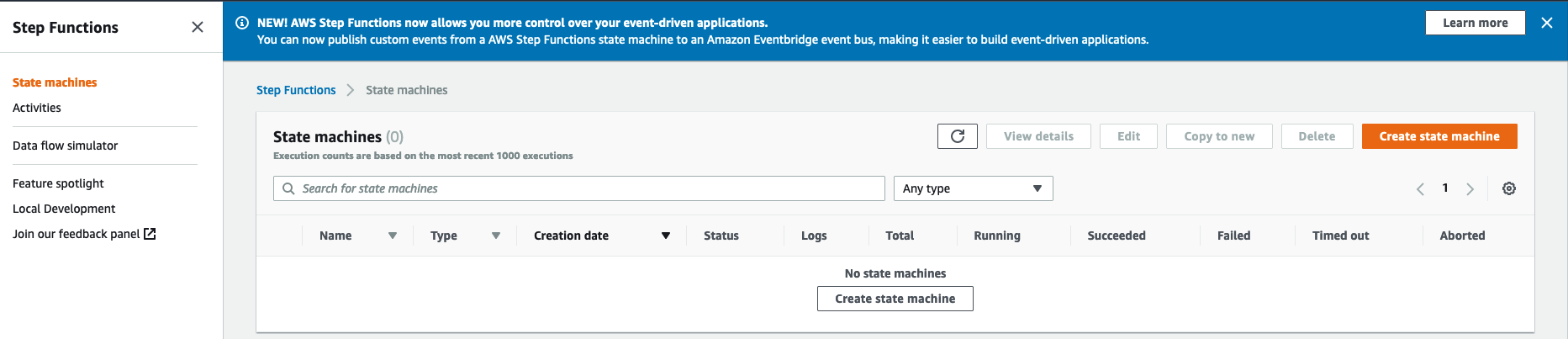Screen dimensions: 1568x339
Task: Refresh the state machines list
Action: point(958,136)
